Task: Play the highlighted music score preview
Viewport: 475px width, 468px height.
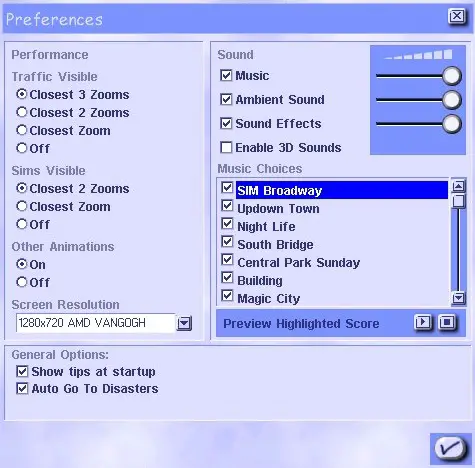Action: tap(423, 322)
